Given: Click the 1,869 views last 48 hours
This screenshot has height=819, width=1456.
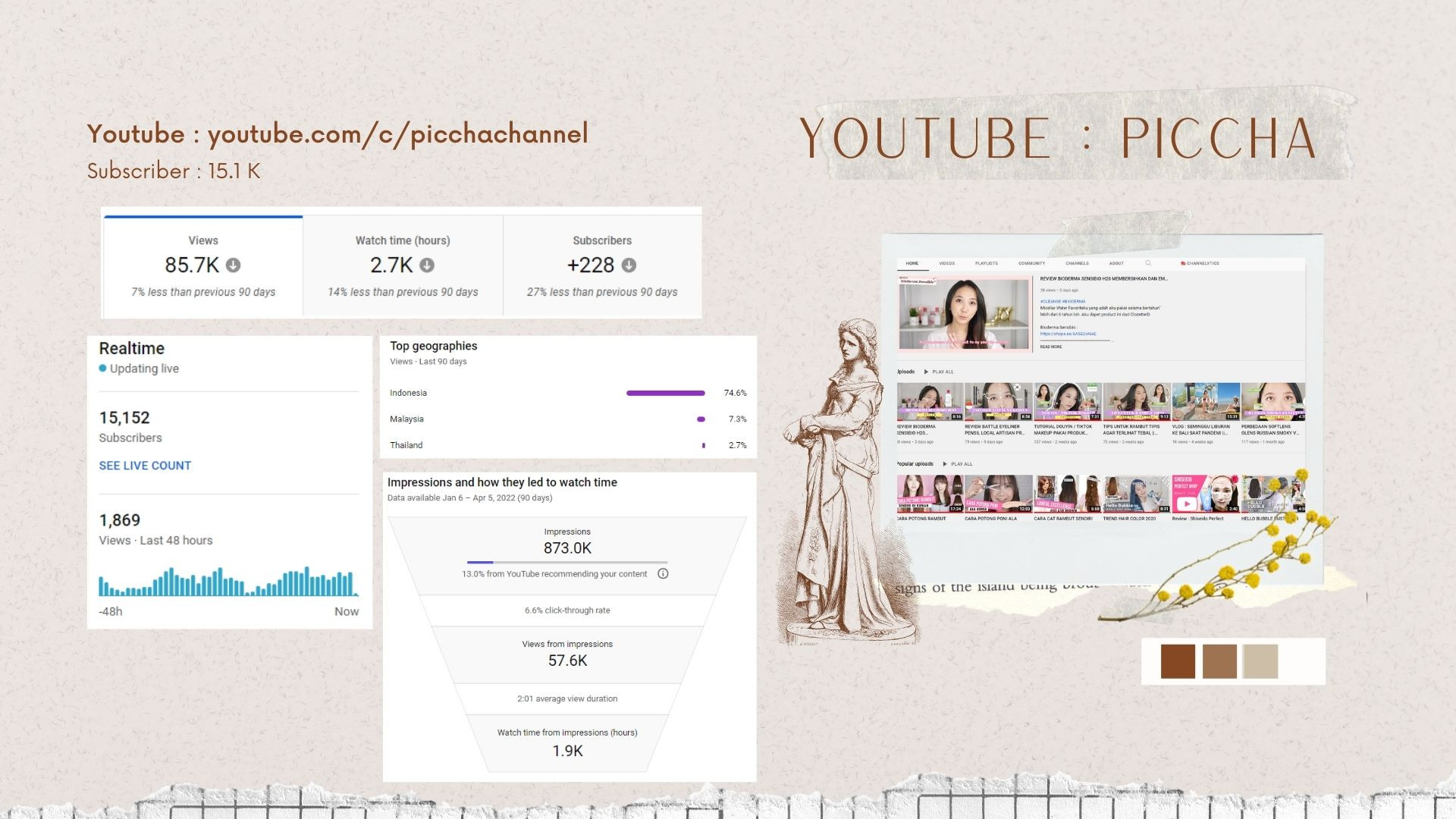Looking at the screenshot, I should pyautogui.click(x=120, y=520).
